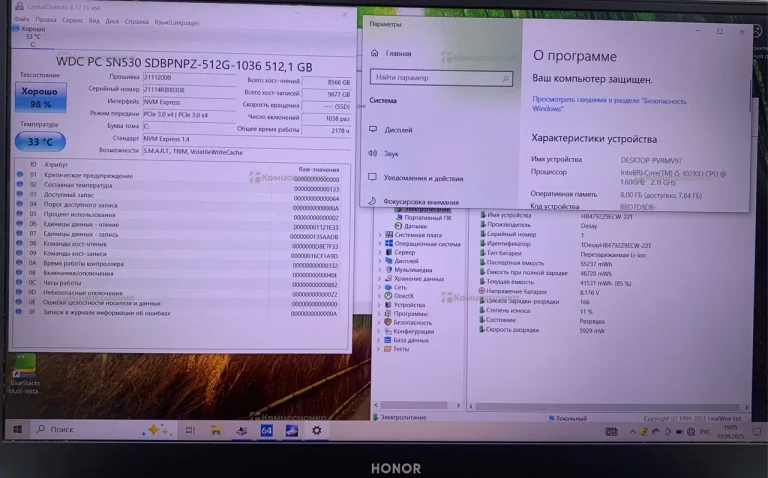Open Диск menu in CrystalDiskInfo
768x478 pixels.
[x=112, y=21]
